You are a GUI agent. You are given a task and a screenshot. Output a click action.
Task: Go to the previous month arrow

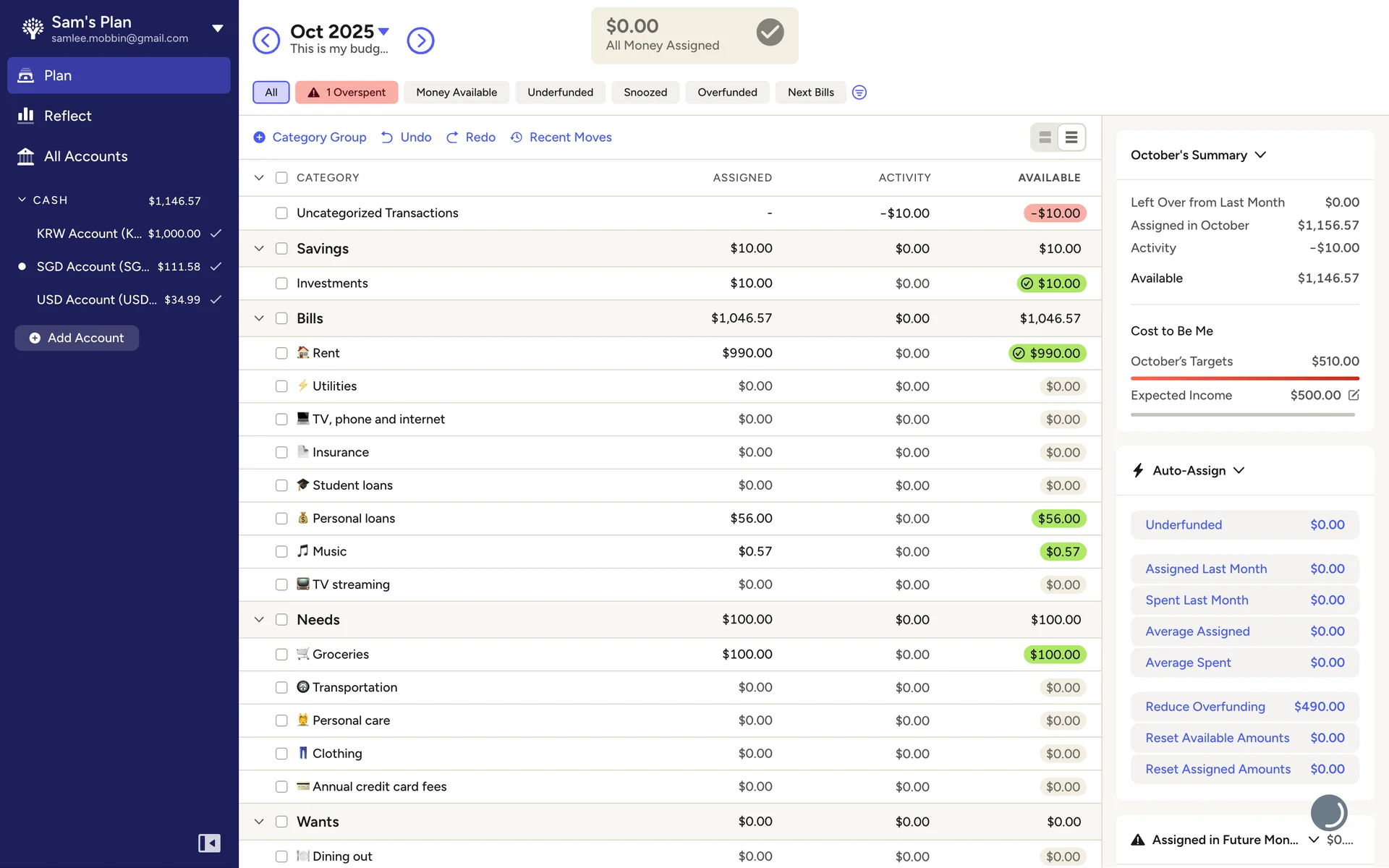click(x=266, y=41)
